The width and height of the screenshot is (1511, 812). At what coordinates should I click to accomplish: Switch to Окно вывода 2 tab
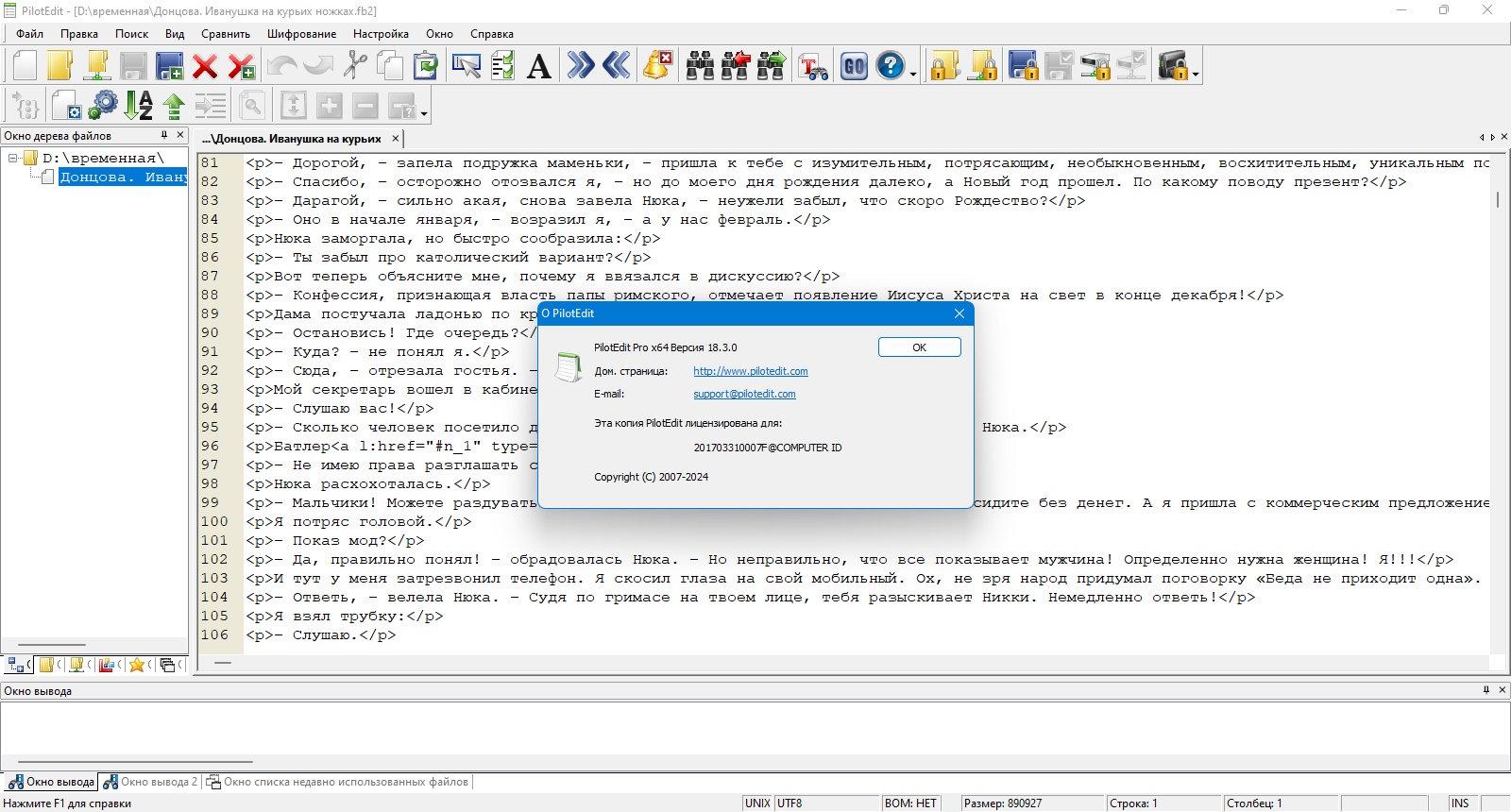151,782
